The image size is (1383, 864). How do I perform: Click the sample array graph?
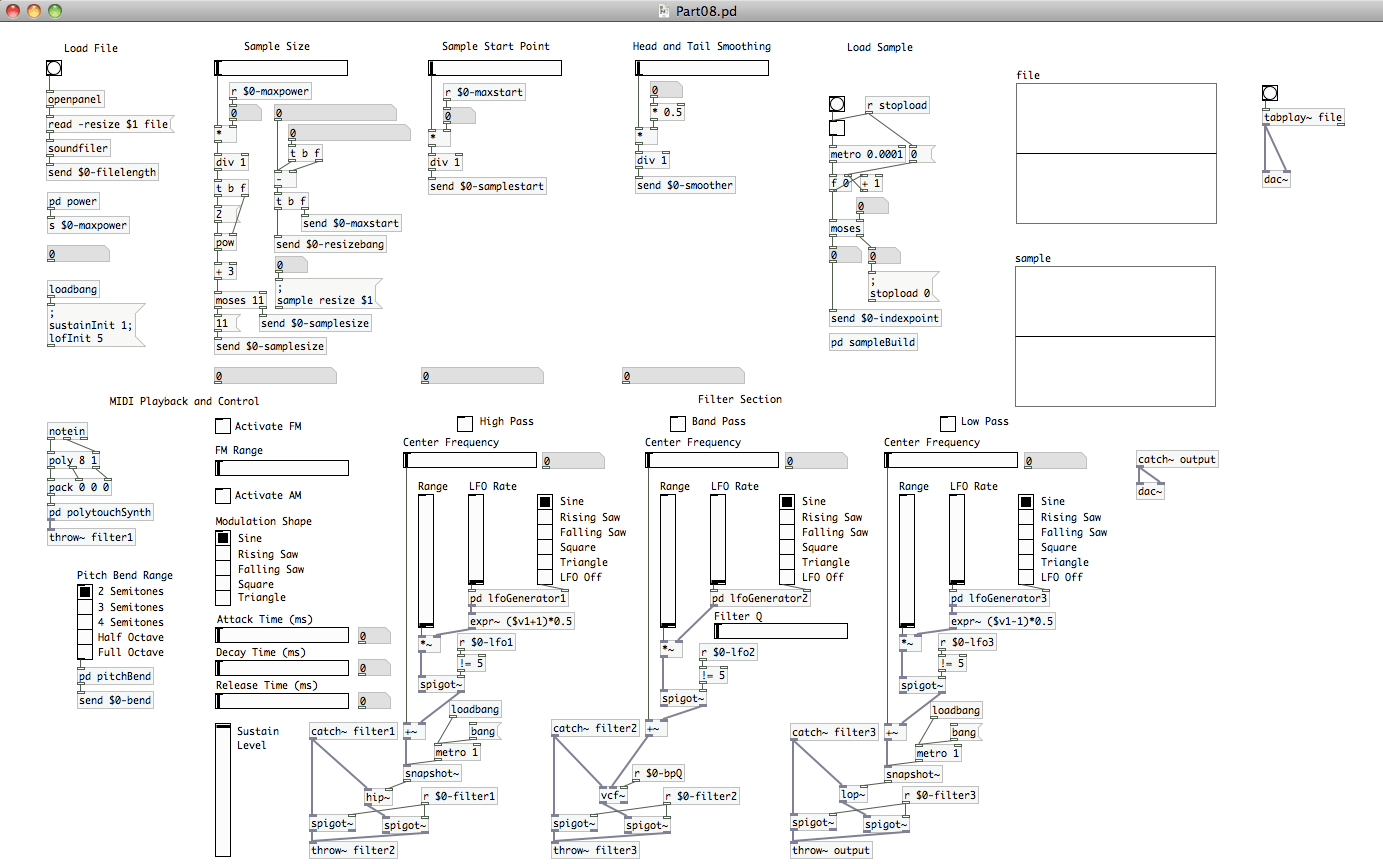[x=1116, y=336]
